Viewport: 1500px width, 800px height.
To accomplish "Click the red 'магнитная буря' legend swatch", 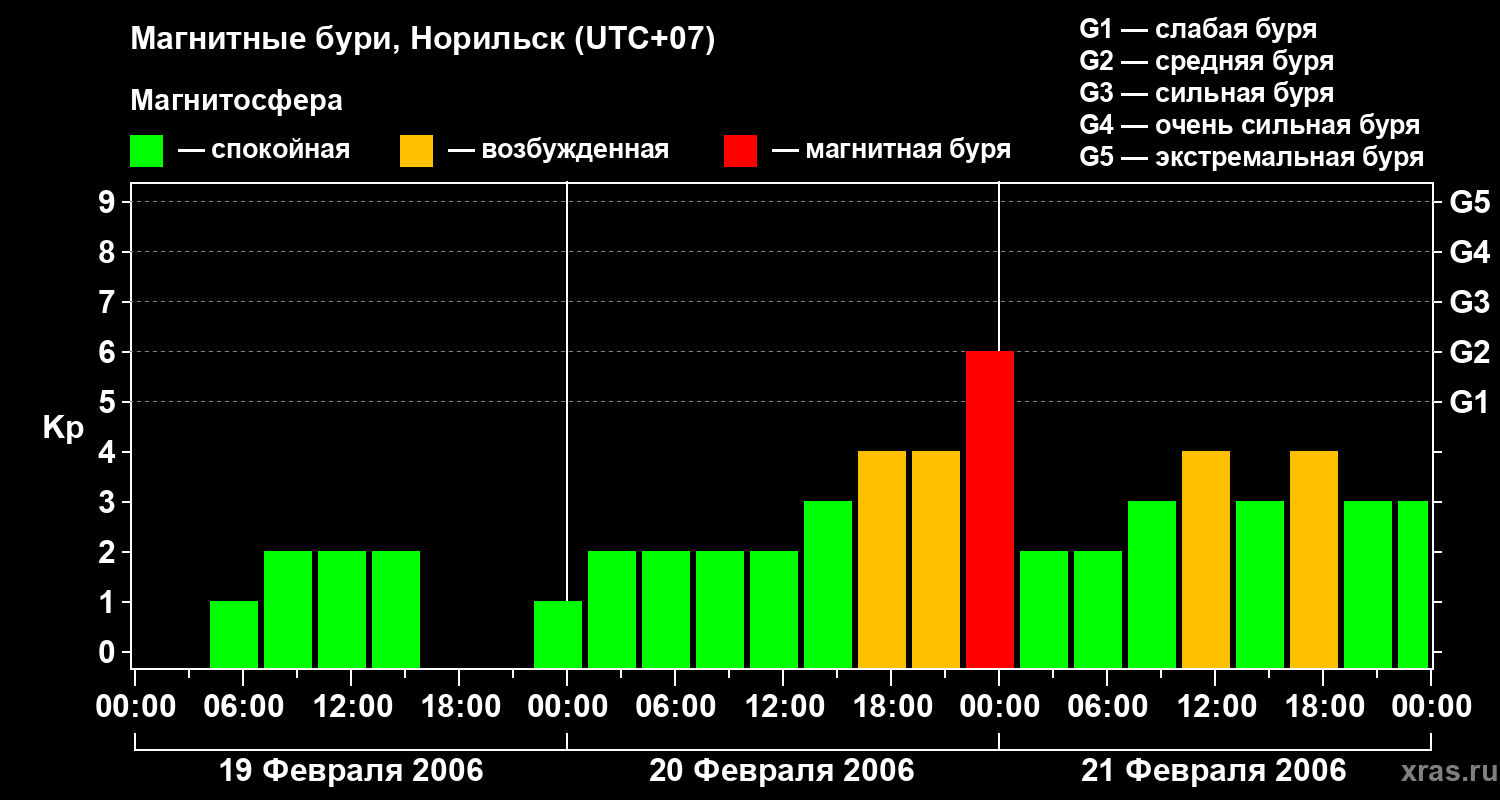I will pos(740,151).
